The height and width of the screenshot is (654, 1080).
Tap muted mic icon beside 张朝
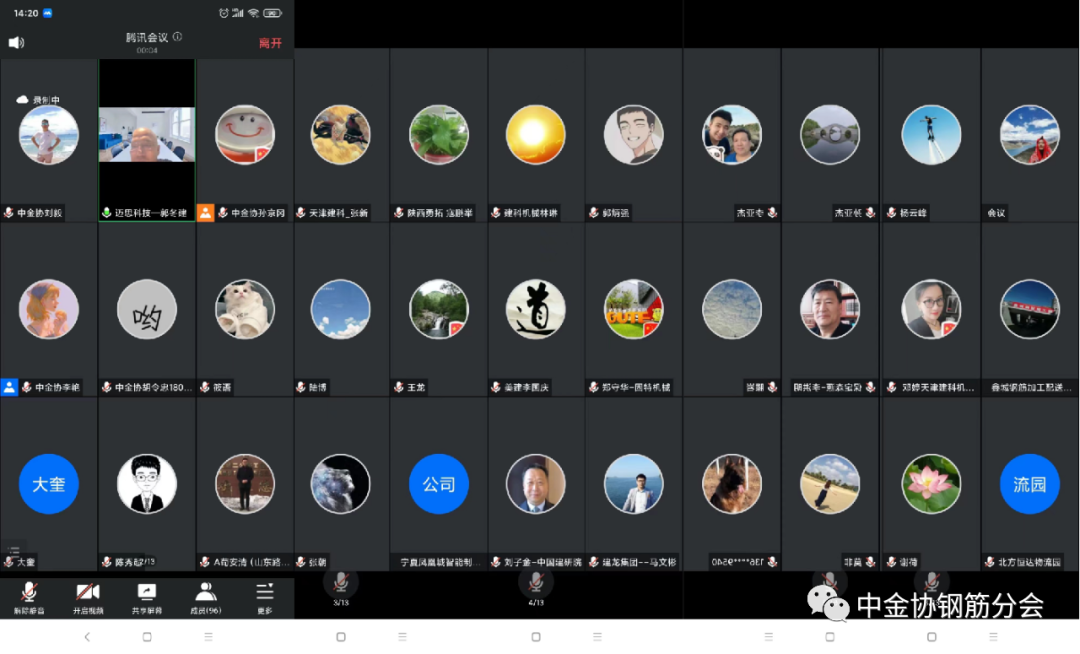click(x=301, y=562)
